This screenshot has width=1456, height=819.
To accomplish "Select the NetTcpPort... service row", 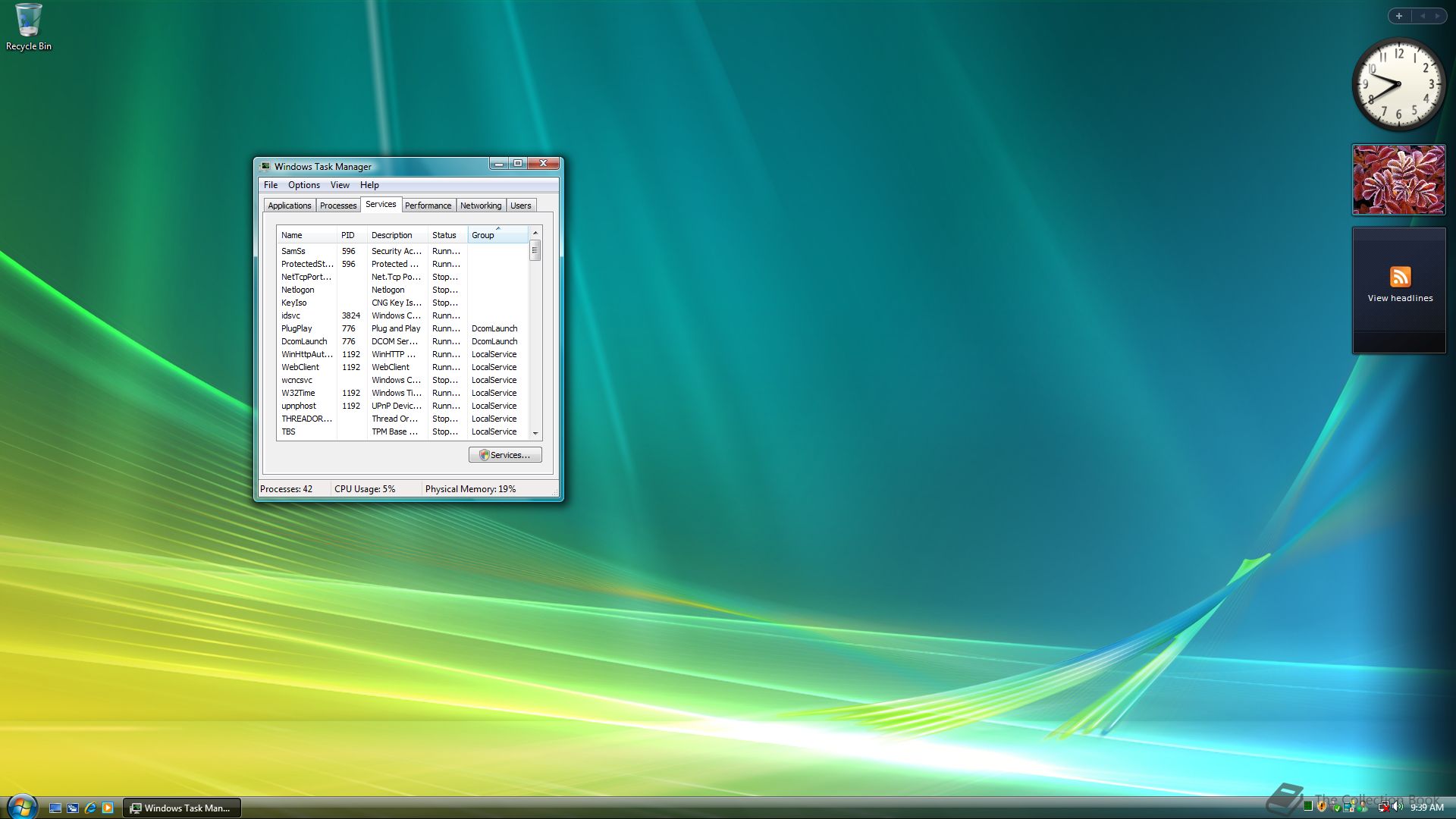I will tap(402, 277).
